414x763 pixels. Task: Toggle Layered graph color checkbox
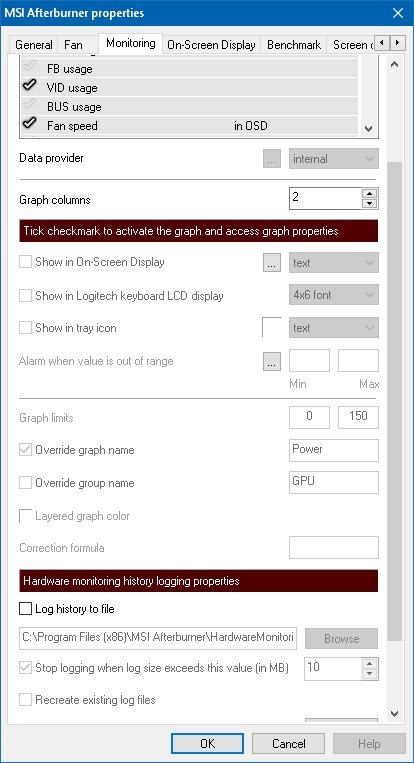pyautogui.click(x=25, y=516)
